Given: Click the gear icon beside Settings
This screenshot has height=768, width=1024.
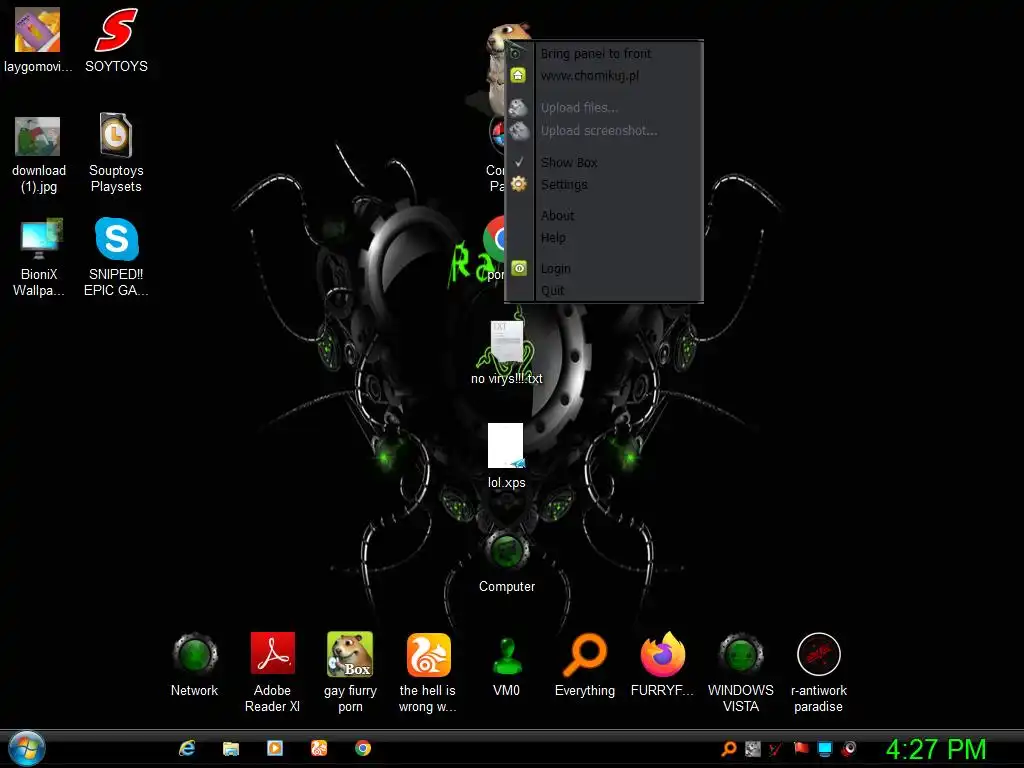Looking at the screenshot, I should point(519,184).
